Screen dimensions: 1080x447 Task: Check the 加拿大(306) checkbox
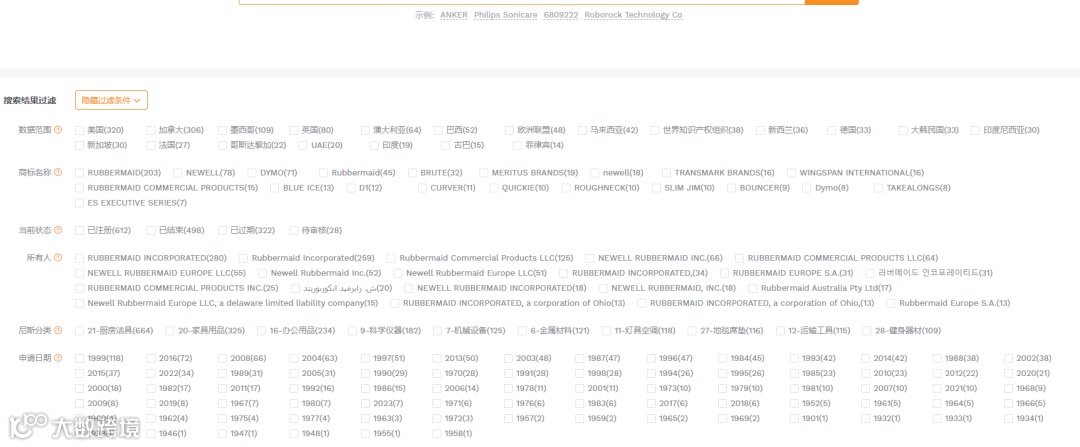[151, 130]
